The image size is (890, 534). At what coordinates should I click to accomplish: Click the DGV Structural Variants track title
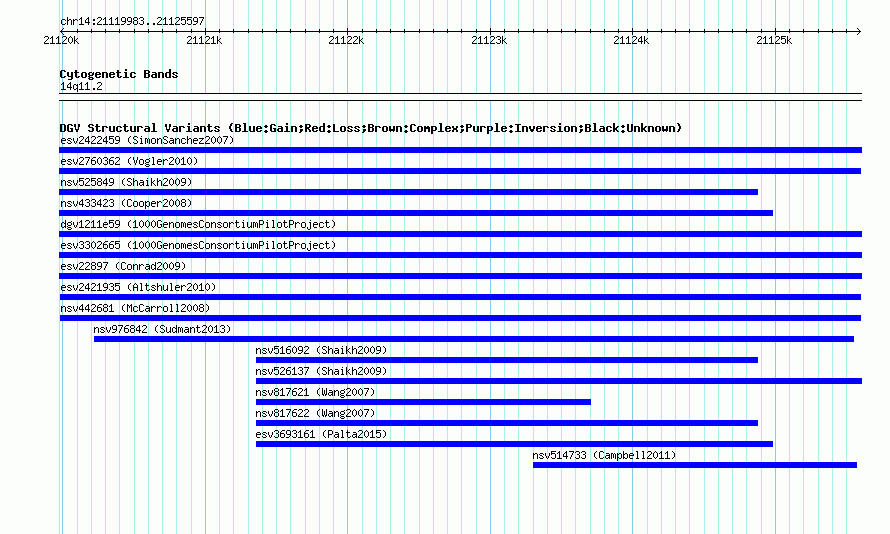pos(370,128)
